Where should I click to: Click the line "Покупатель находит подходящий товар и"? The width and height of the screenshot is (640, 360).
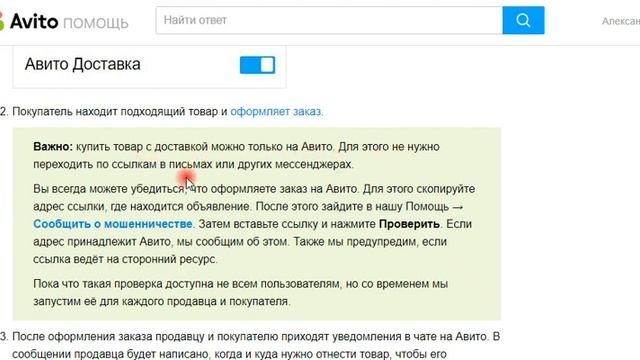tap(120, 111)
